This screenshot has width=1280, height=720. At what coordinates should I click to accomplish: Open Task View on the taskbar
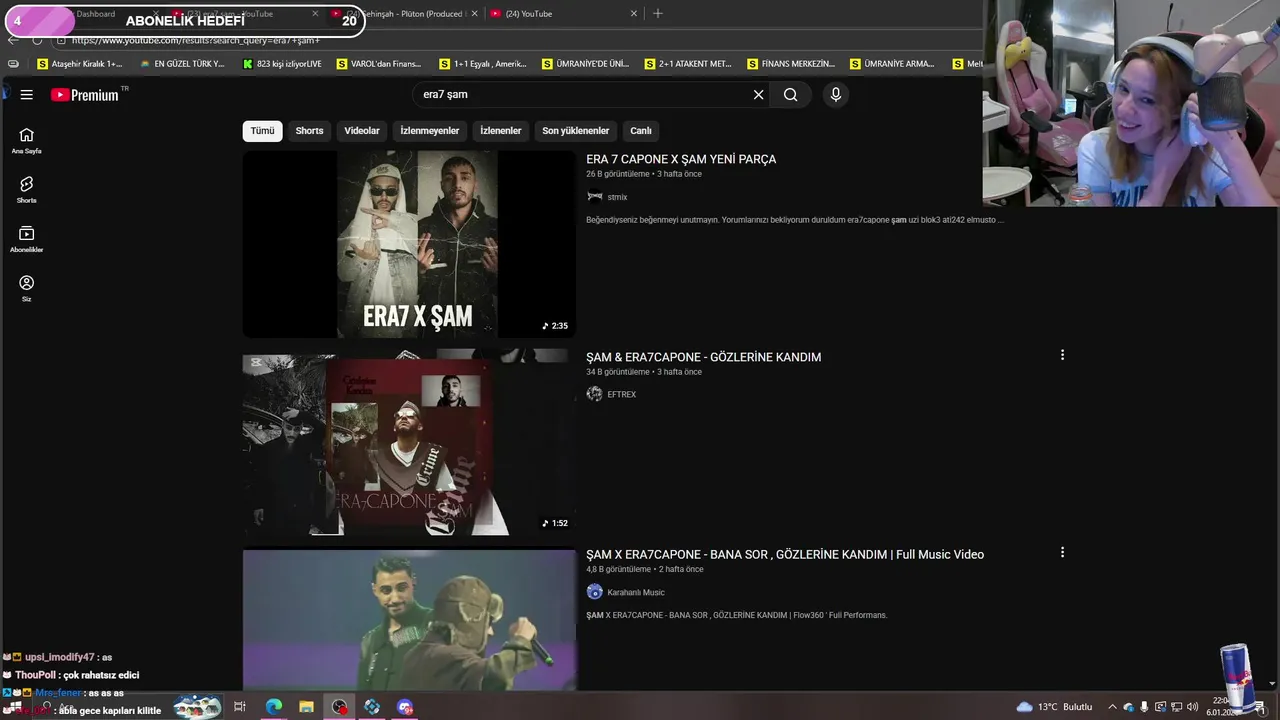pos(240,707)
